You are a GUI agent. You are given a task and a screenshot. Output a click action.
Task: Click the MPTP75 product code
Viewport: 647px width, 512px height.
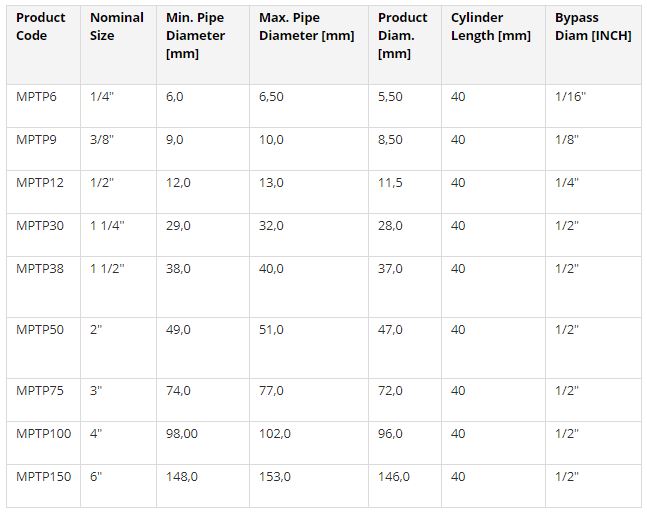point(40,391)
